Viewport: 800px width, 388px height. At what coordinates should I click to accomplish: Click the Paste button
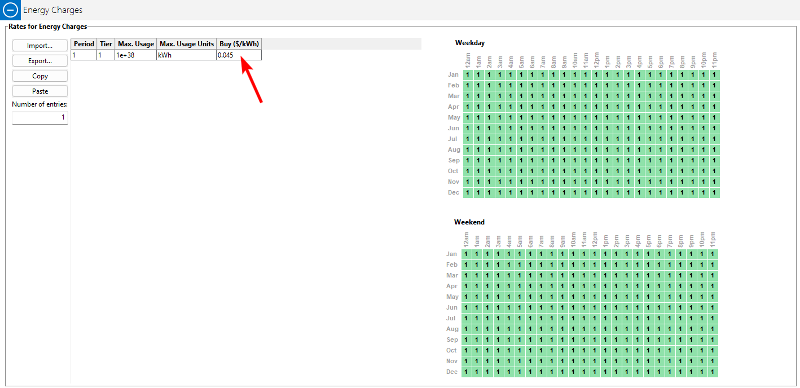point(40,91)
